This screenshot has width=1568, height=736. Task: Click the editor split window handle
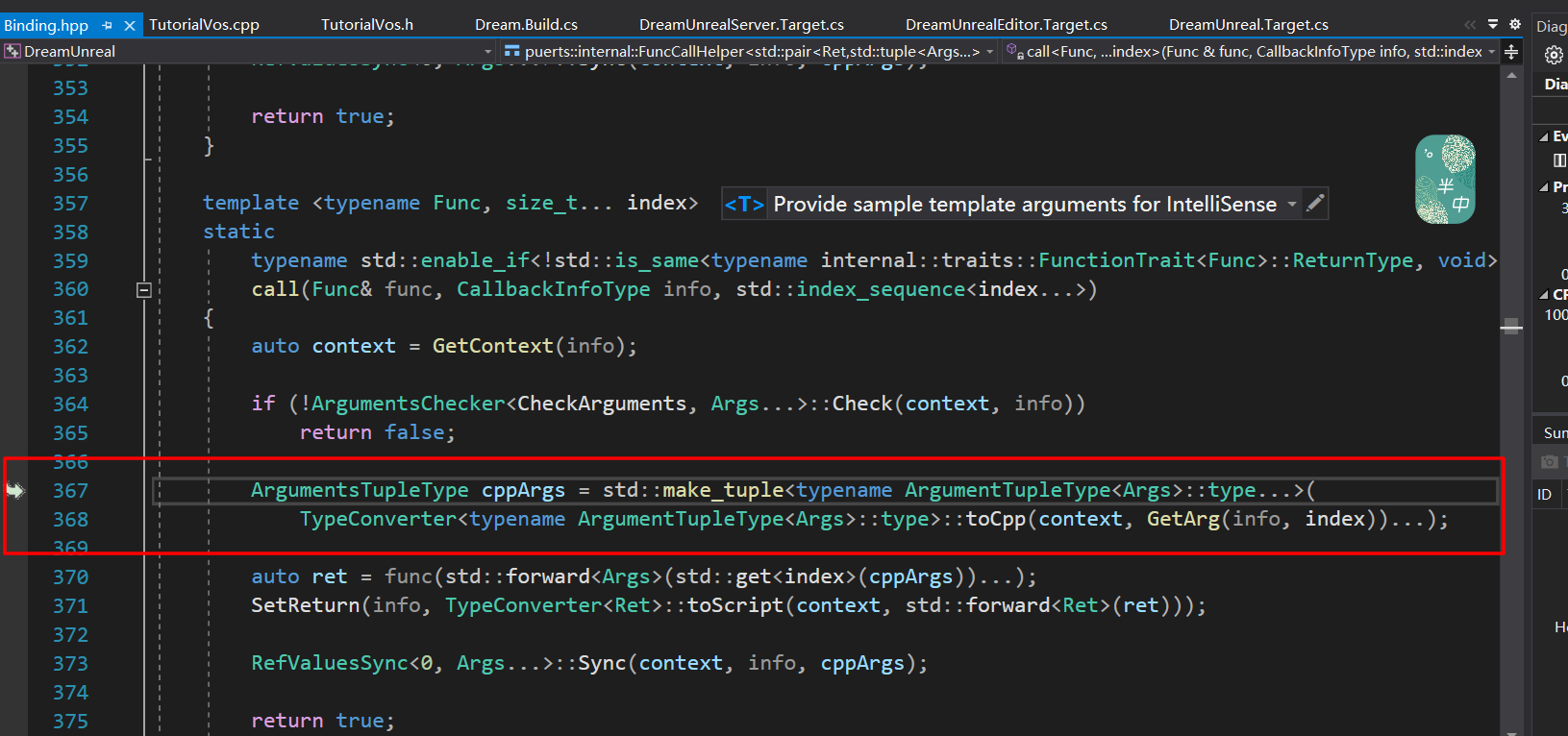(1511, 52)
